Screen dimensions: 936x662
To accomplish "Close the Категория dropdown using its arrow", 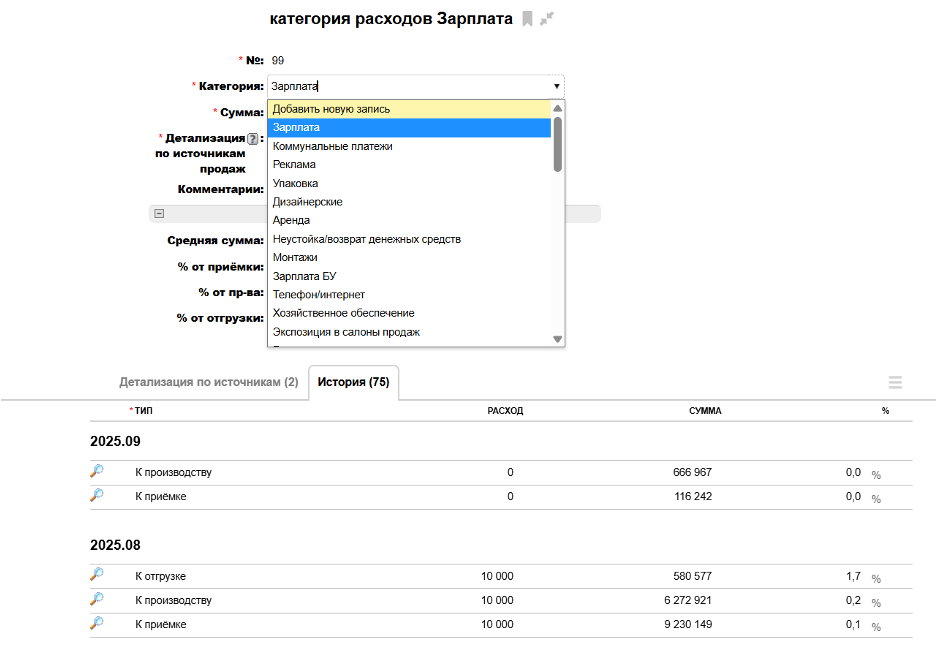I will (x=556, y=86).
